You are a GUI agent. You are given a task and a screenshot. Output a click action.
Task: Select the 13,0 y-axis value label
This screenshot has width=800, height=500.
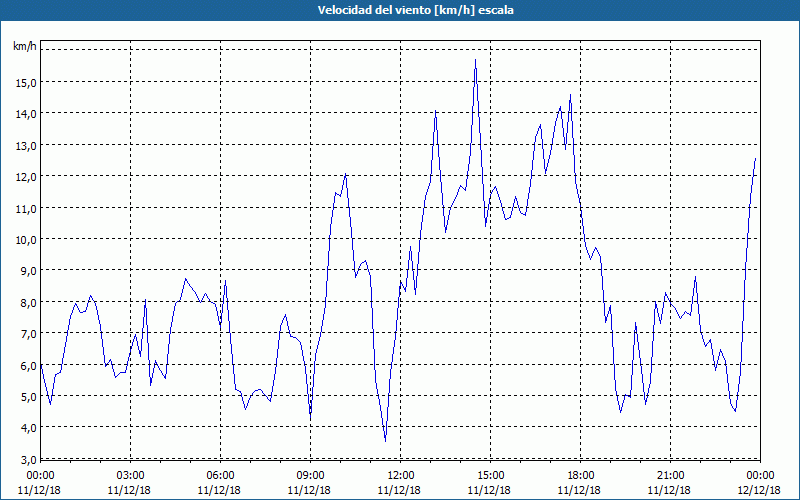tap(24, 145)
